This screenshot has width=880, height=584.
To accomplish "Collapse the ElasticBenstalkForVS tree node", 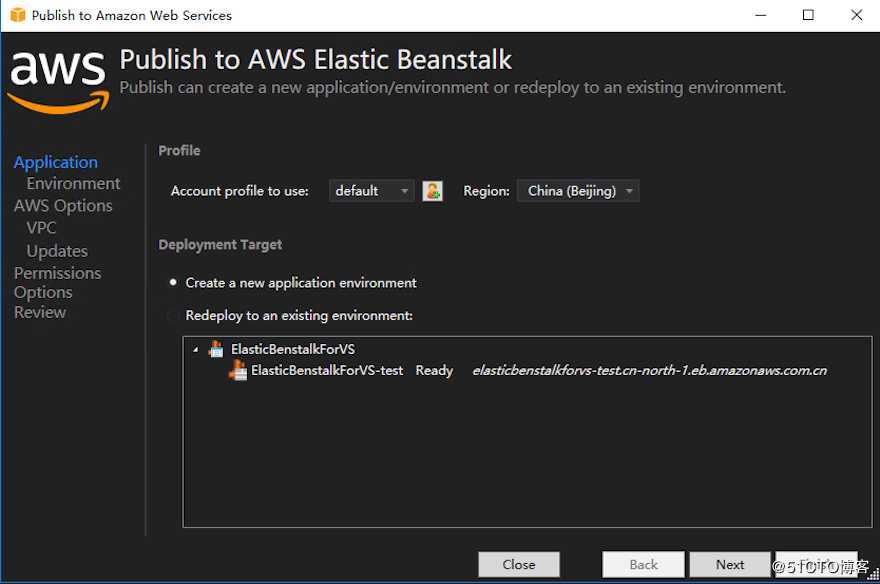I will coord(196,349).
